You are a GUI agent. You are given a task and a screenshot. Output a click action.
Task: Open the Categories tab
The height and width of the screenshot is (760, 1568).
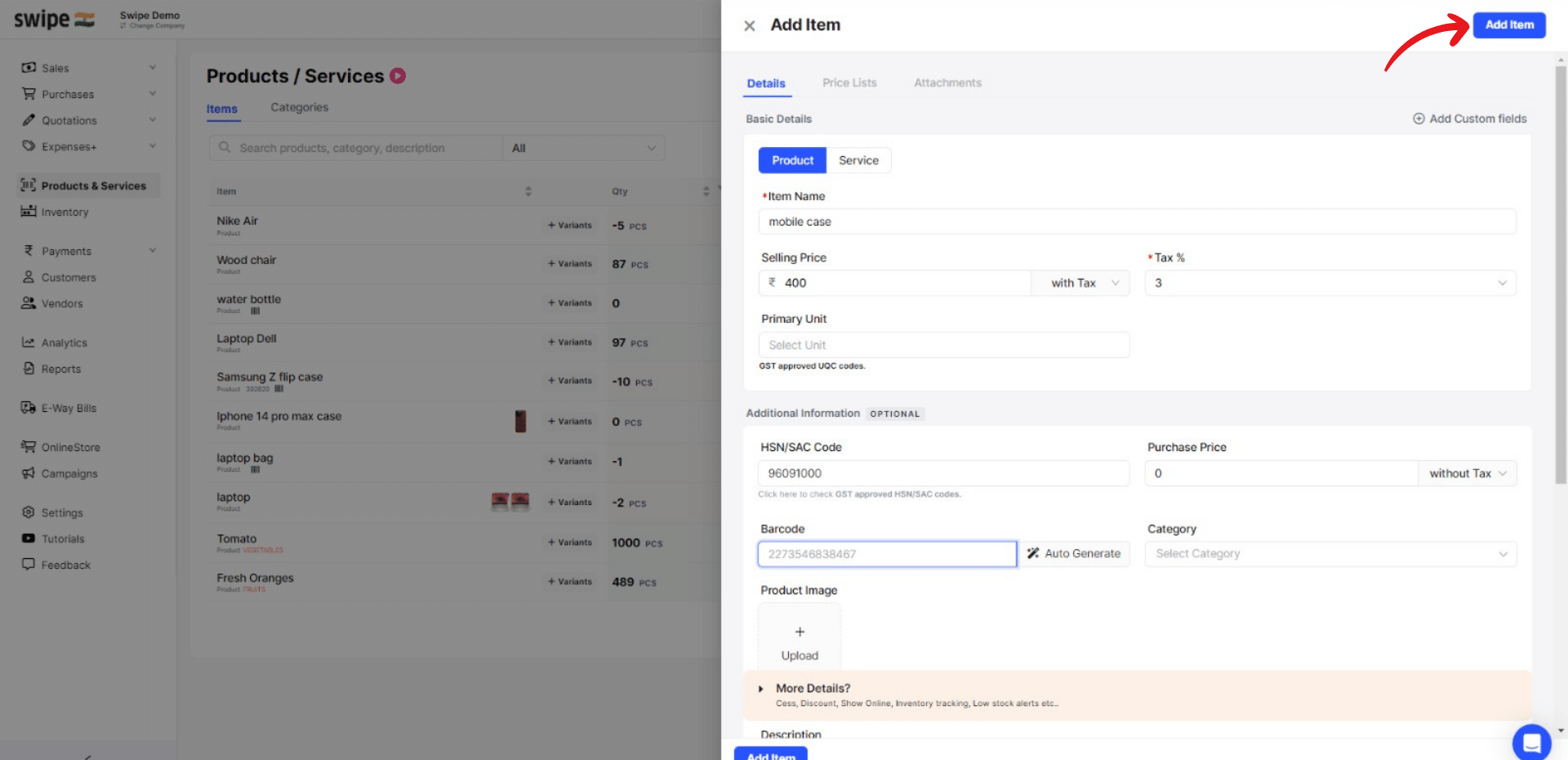tap(299, 107)
